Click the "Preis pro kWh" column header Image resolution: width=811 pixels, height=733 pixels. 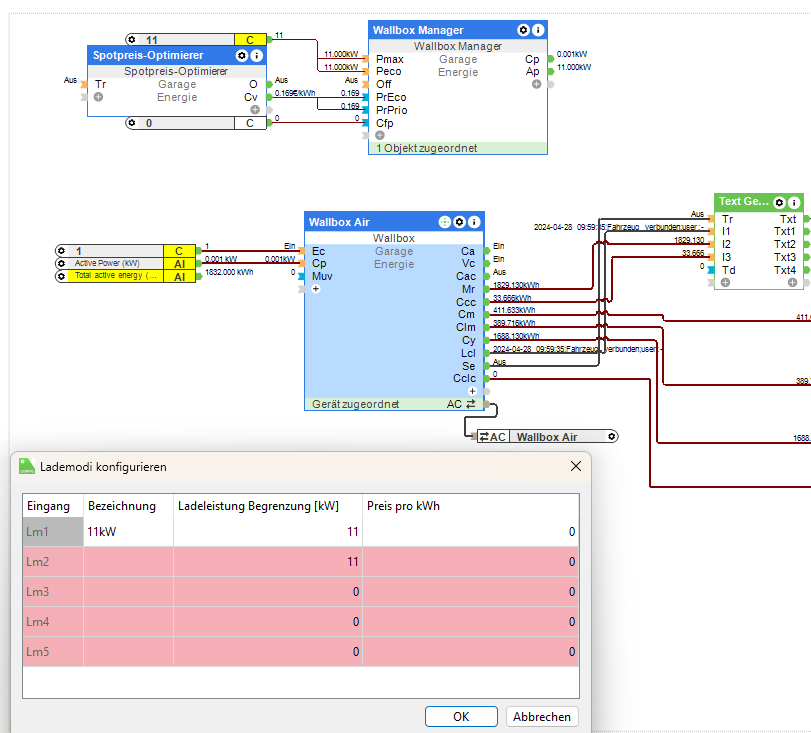point(470,506)
